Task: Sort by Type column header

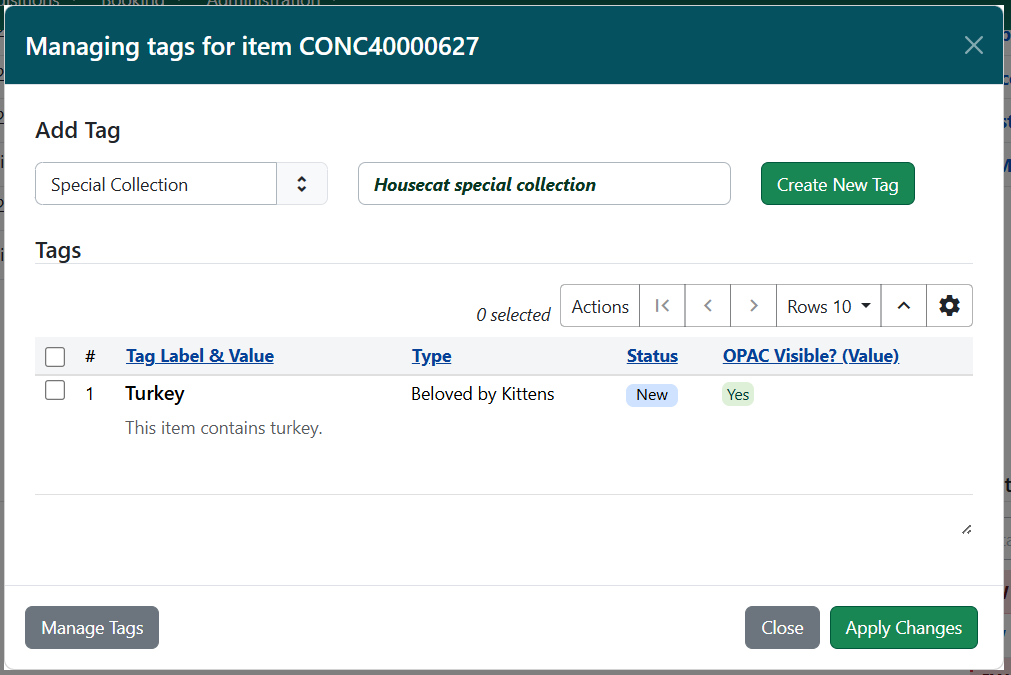Action: [x=431, y=356]
